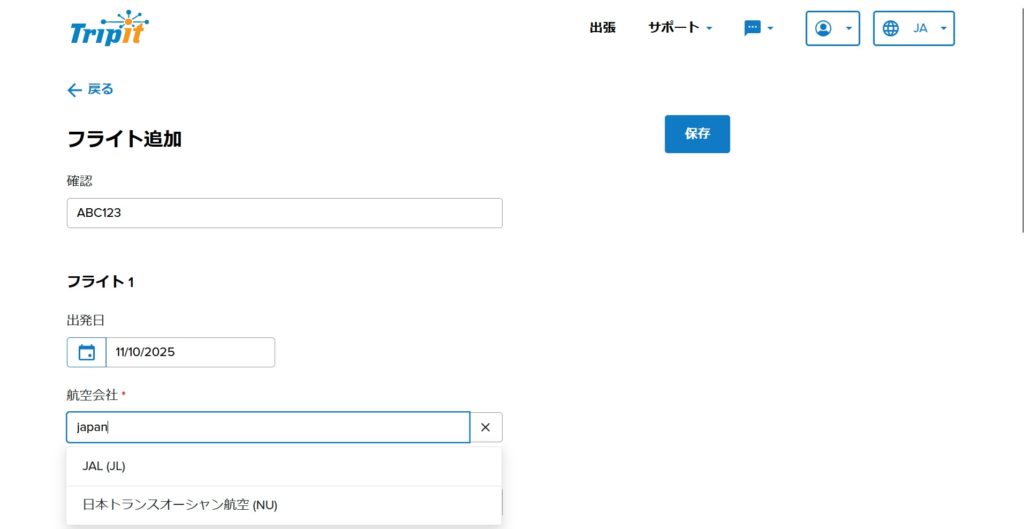Open the サポート menu label
The height and width of the screenshot is (529, 1024).
673,28
